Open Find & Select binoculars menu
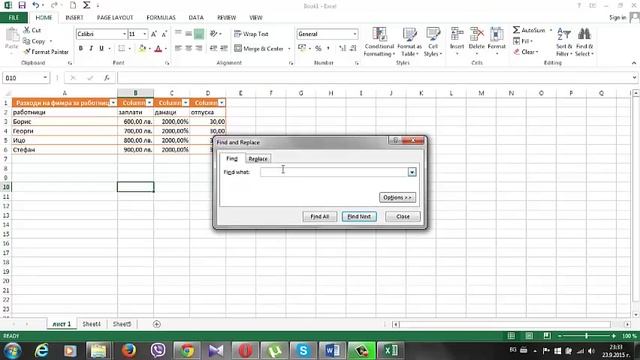The height and width of the screenshot is (360, 640). [584, 42]
